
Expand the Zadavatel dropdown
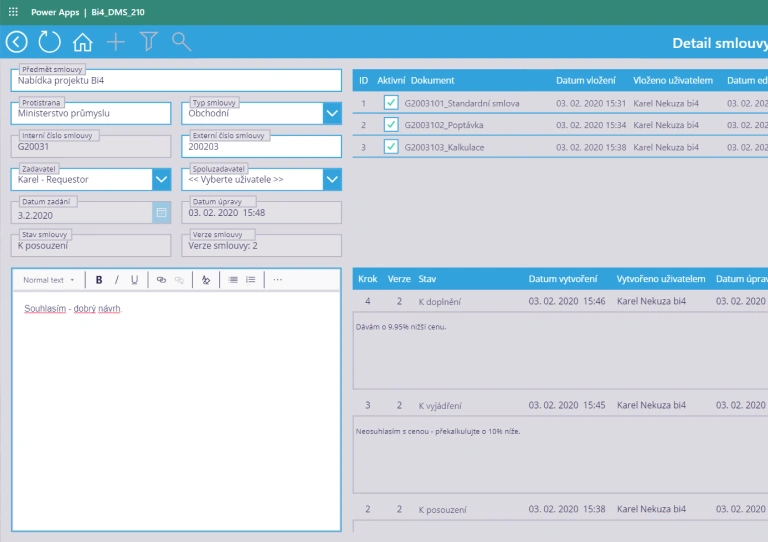(161, 180)
